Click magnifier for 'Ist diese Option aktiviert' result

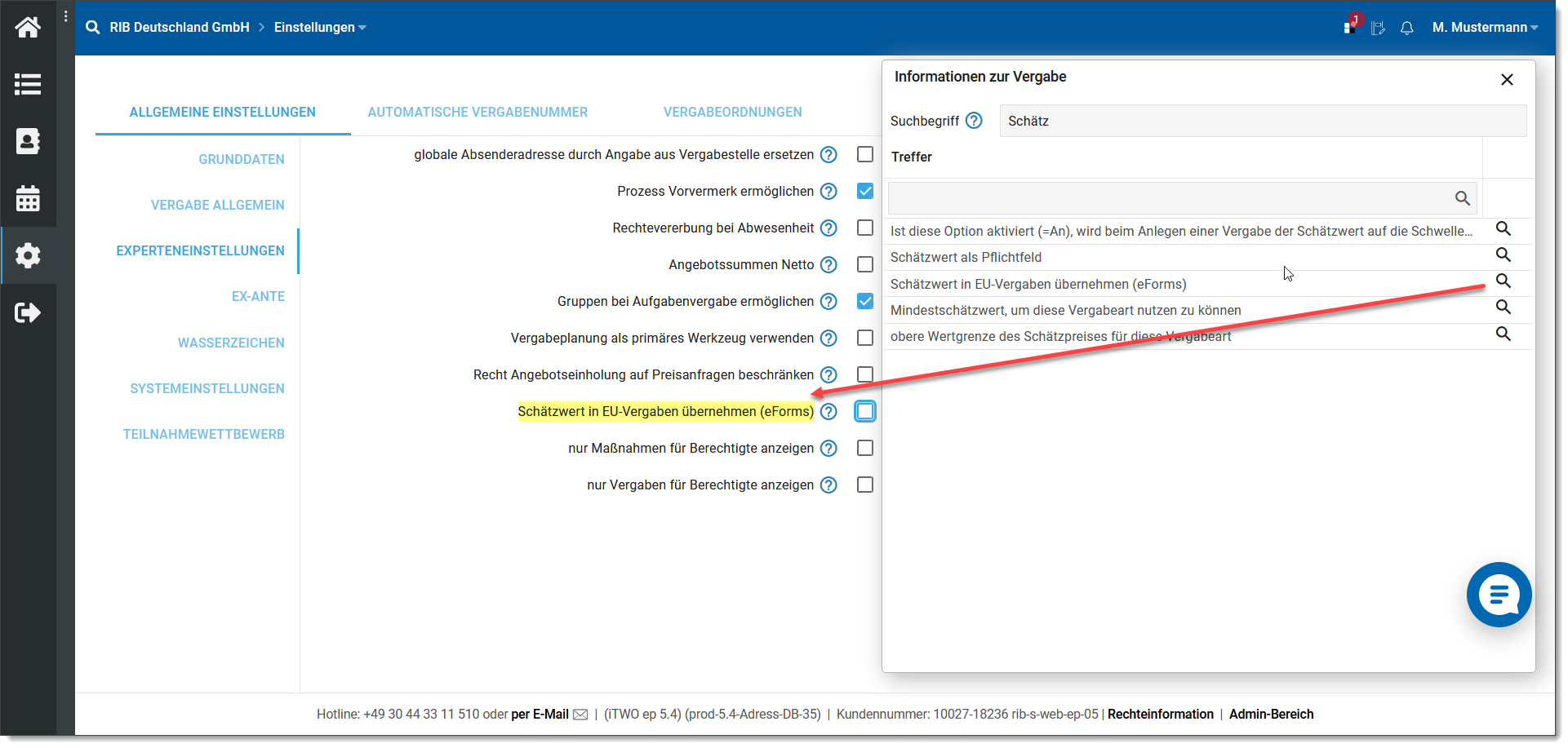(x=1503, y=228)
